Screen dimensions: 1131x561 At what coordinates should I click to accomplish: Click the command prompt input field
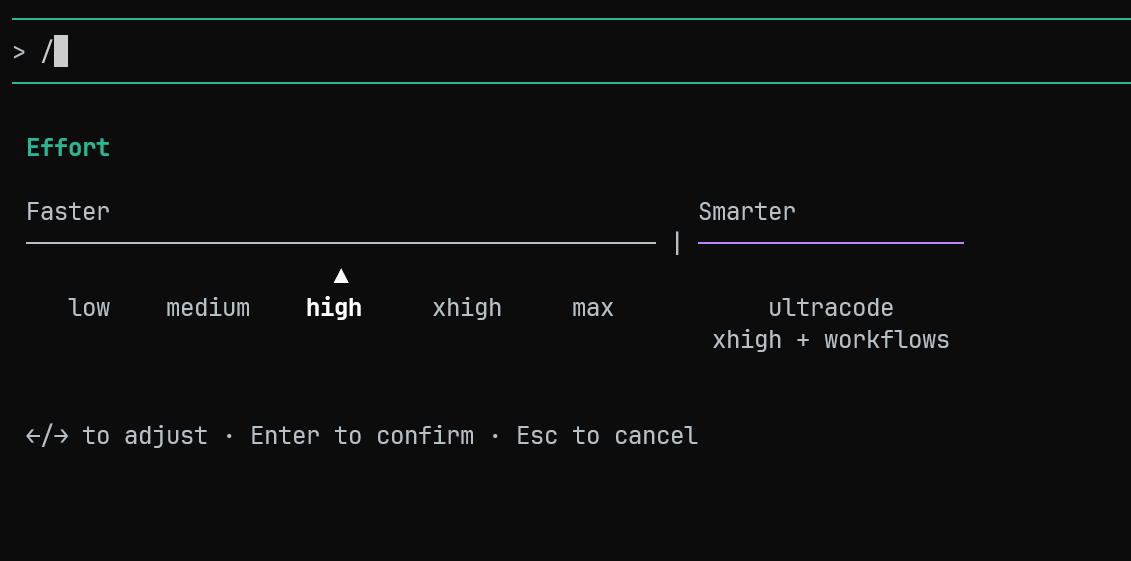[571, 51]
